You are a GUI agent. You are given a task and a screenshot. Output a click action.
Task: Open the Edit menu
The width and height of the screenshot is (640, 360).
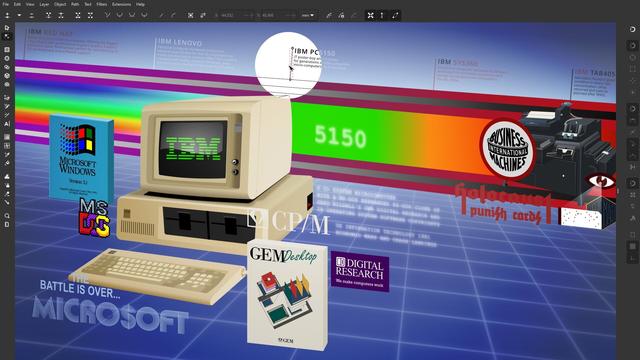[x=17, y=4]
